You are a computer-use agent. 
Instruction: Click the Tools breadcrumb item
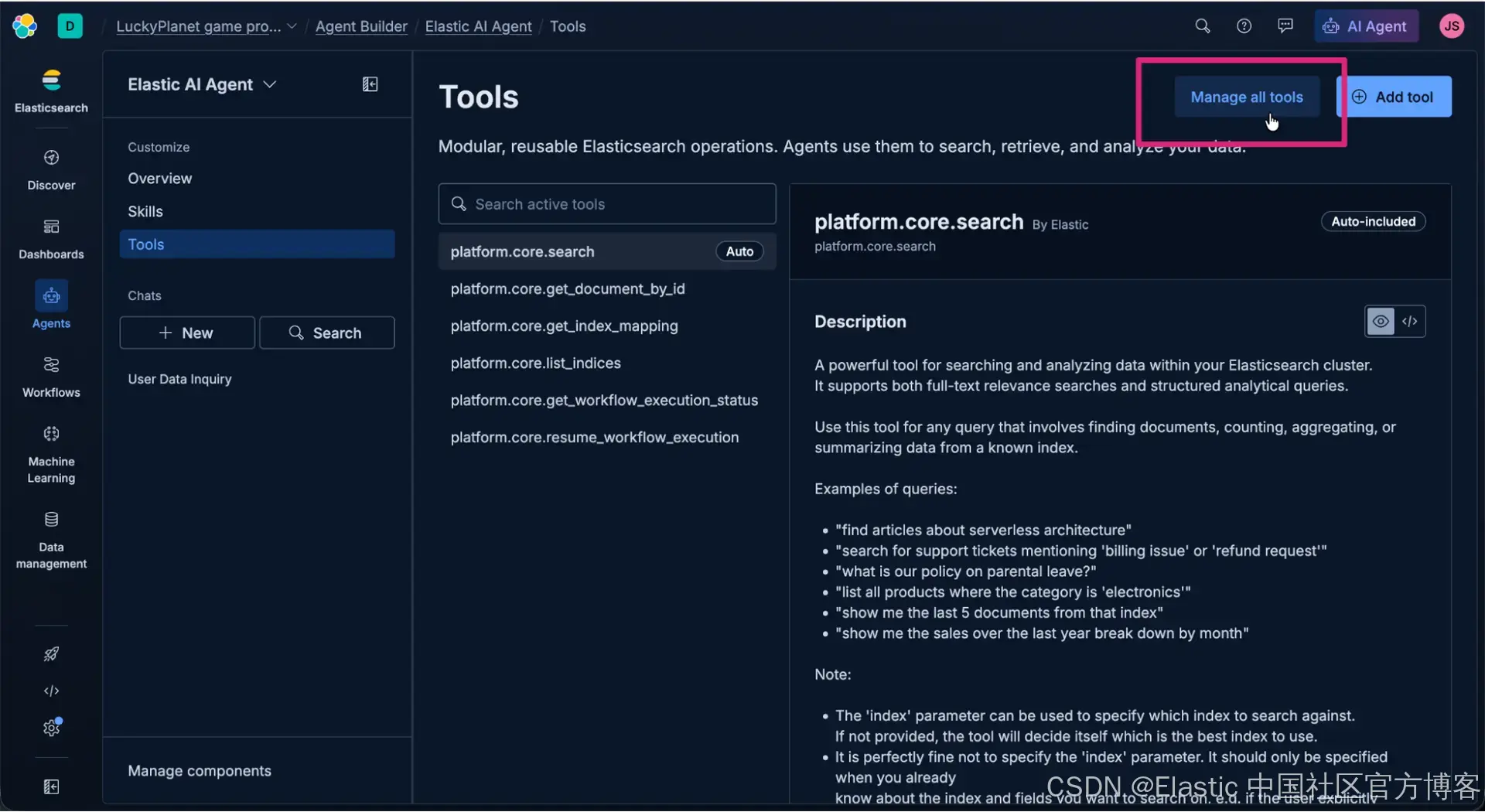568,26
